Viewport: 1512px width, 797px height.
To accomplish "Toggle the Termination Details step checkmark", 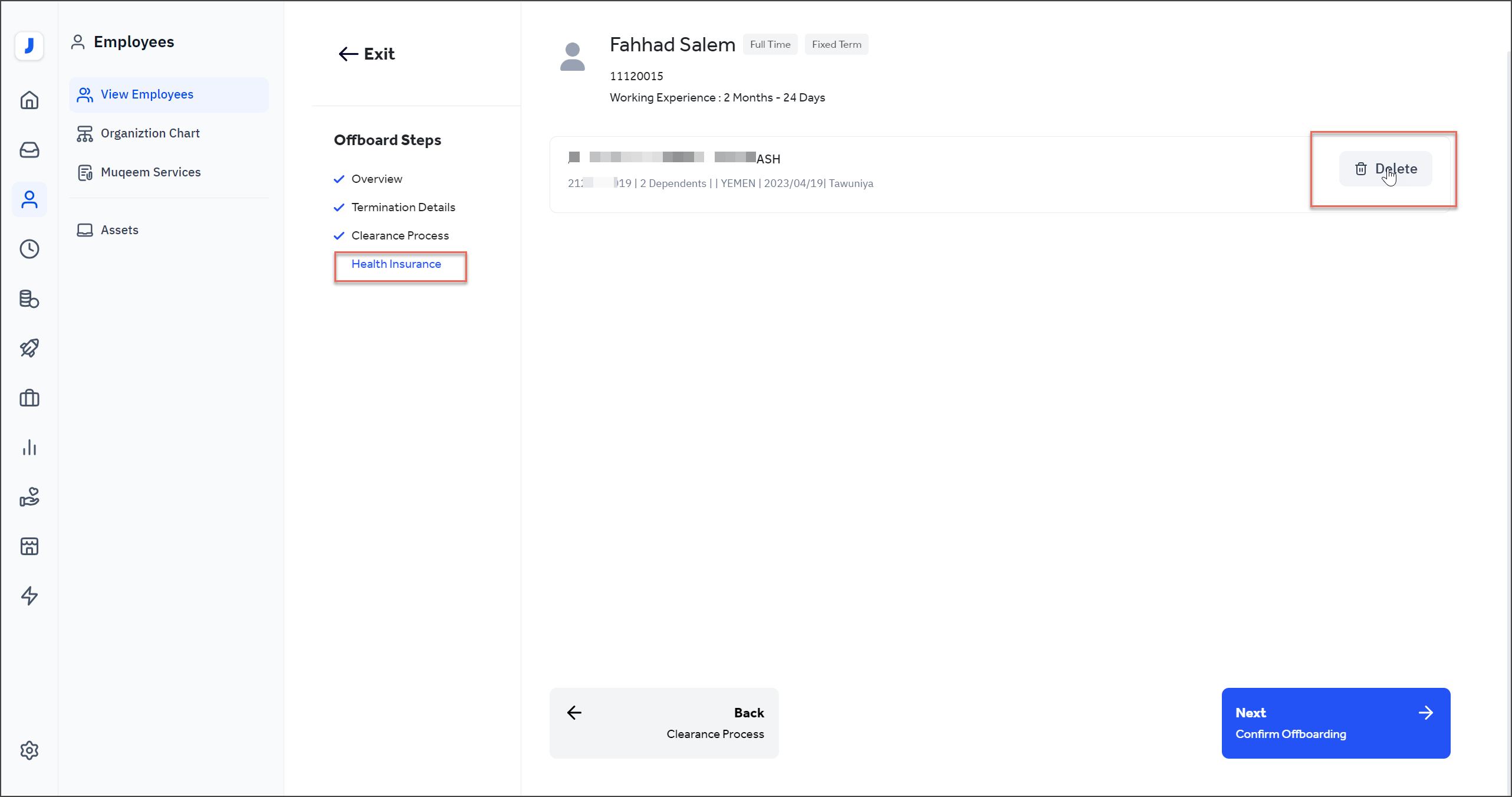I will click(x=339, y=207).
